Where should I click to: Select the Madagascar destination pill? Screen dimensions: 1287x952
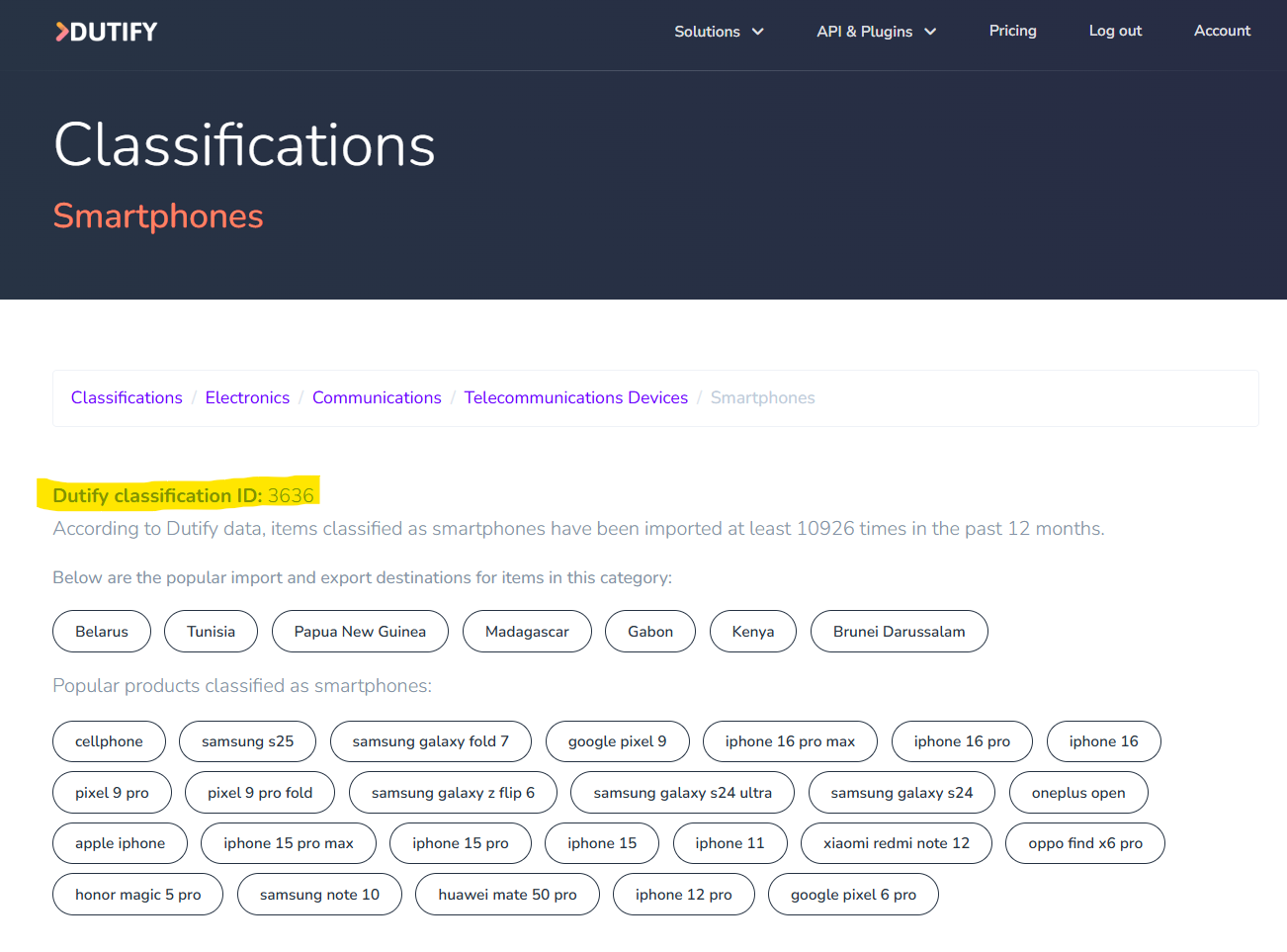pos(527,632)
